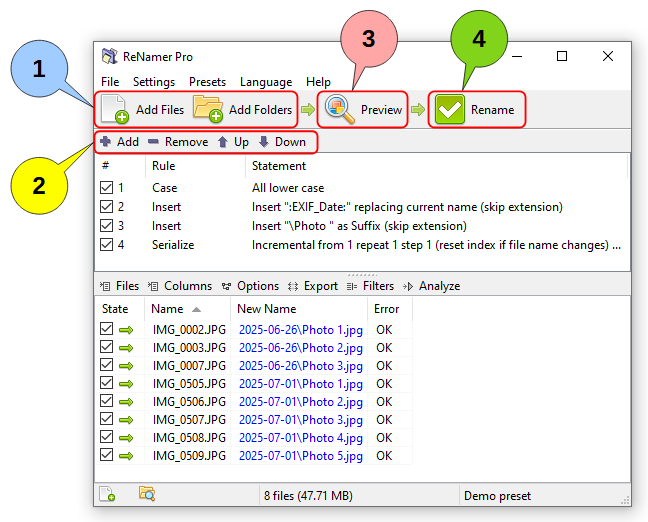648x522 pixels.
Task: Click the Add Folders button label
Action: pyautogui.click(x=260, y=110)
